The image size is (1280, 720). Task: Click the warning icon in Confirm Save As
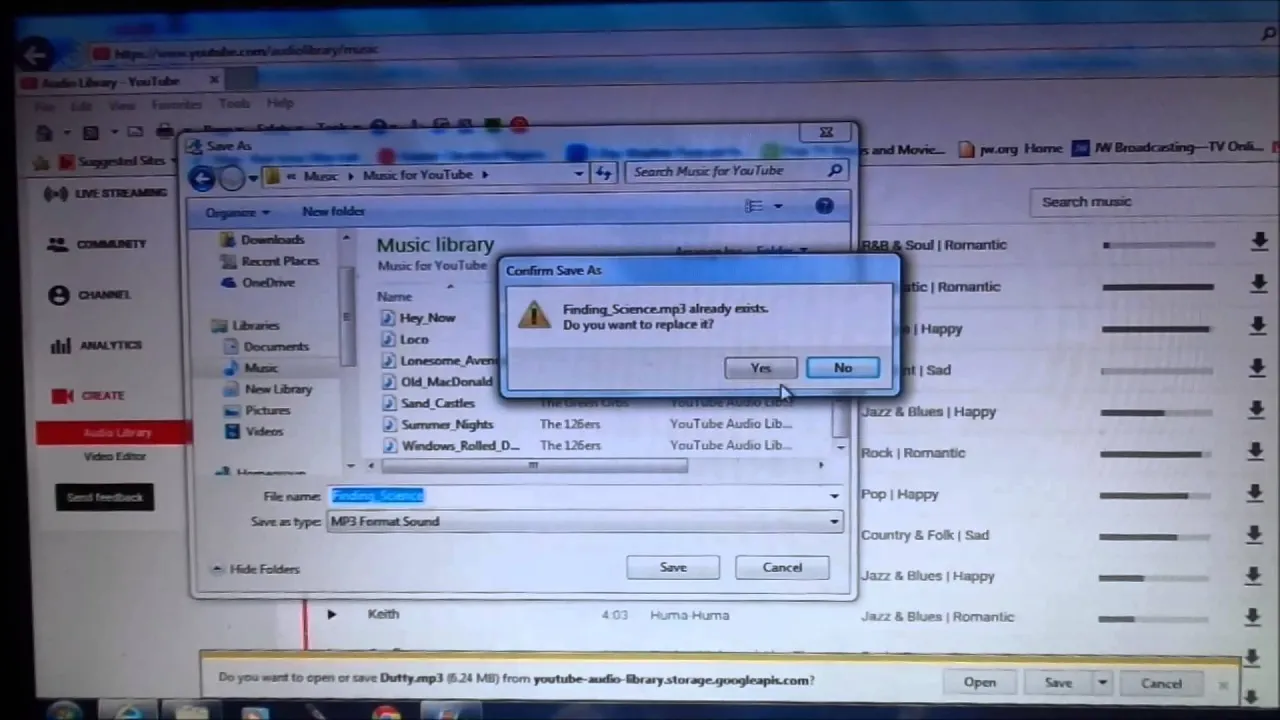coord(534,316)
